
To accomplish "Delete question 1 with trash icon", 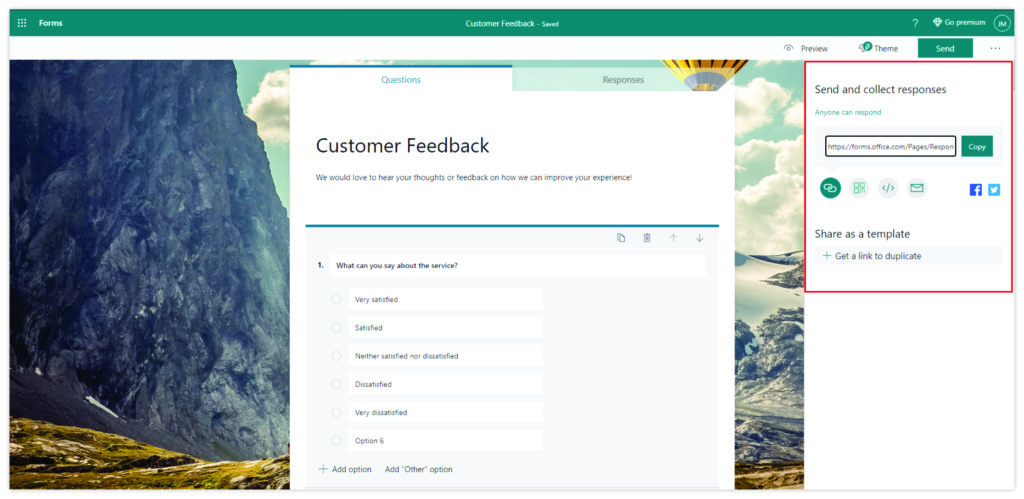I will point(647,238).
